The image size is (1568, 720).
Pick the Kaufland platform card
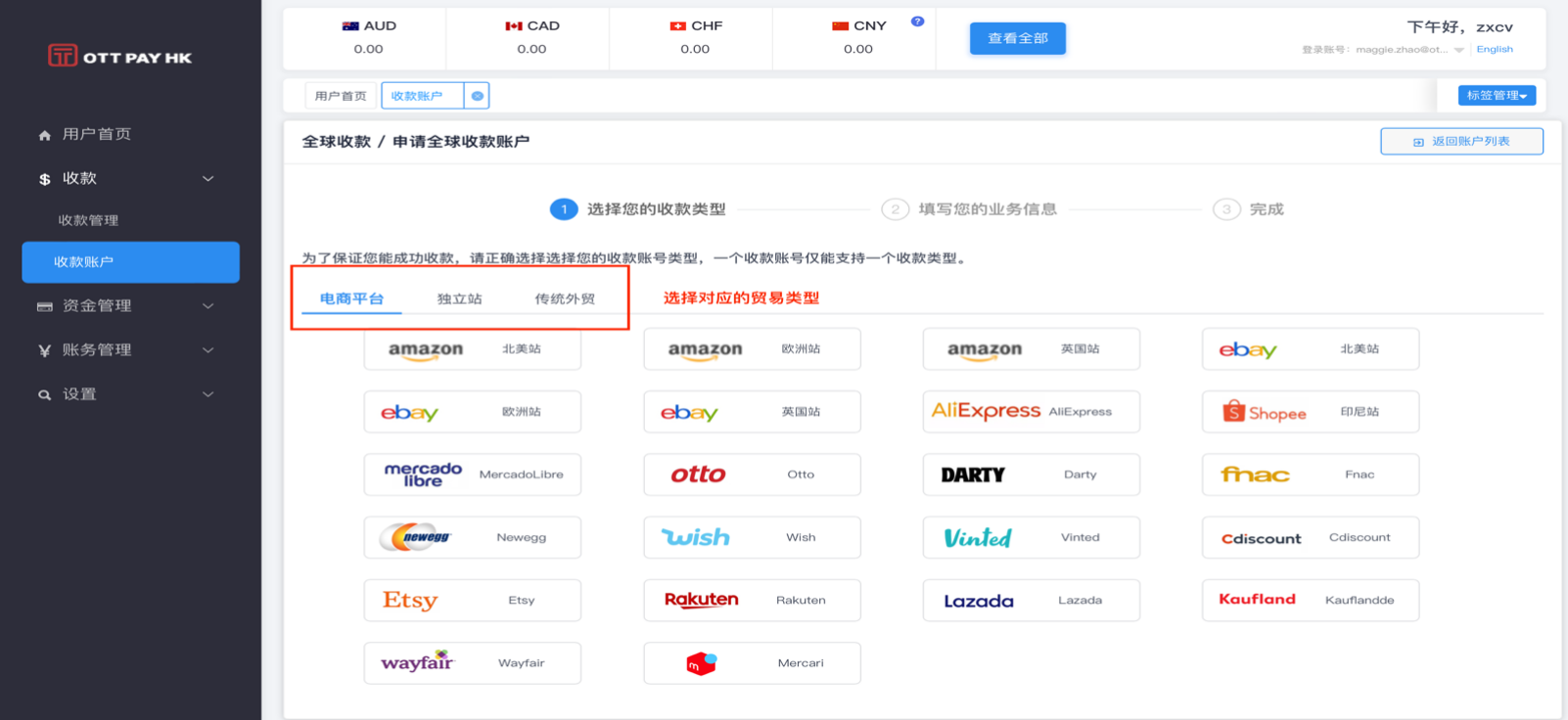coord(1311,600)
